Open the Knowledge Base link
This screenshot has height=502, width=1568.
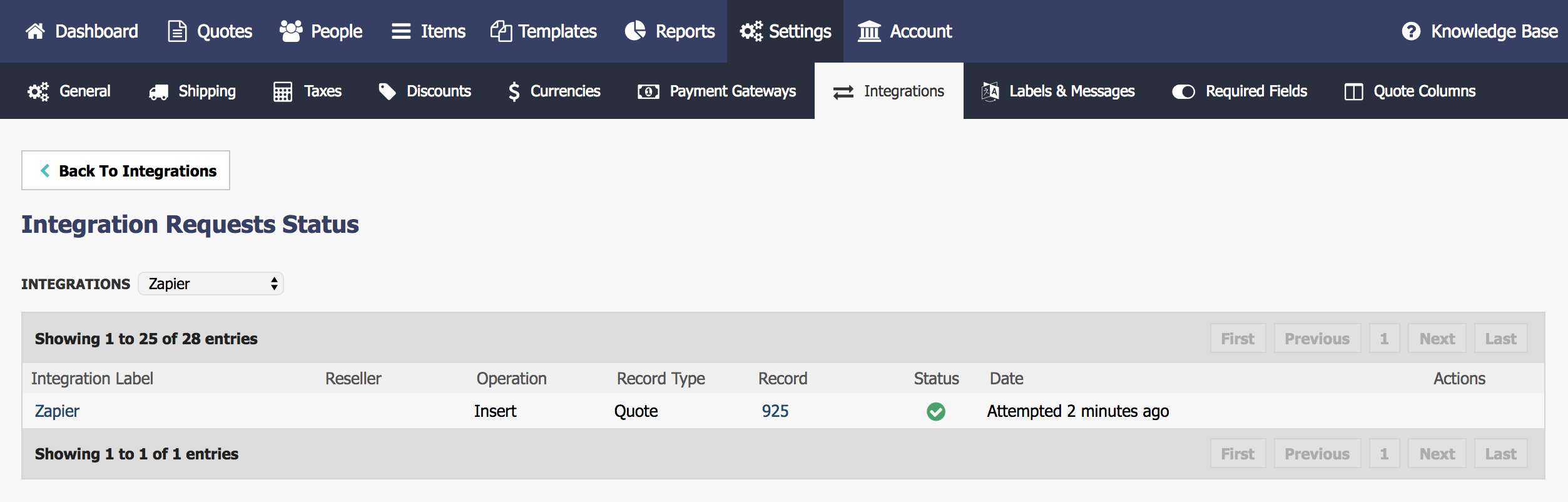coord(1480,31)
